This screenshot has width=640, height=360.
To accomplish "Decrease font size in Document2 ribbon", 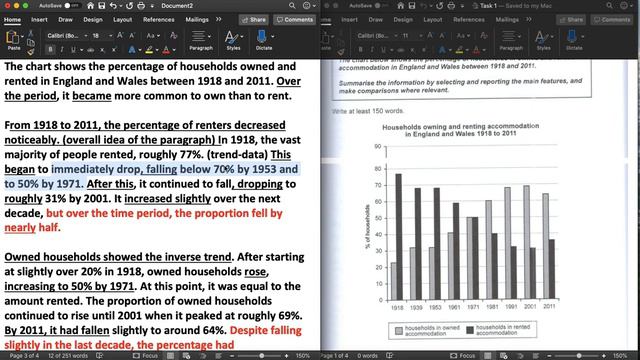I will [132, 36].
